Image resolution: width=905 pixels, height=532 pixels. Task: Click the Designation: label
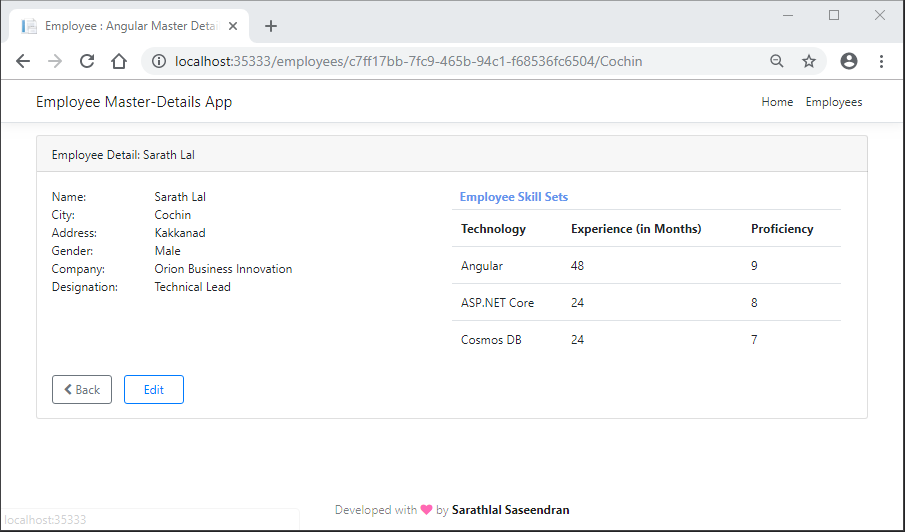(x=85, y=287)
